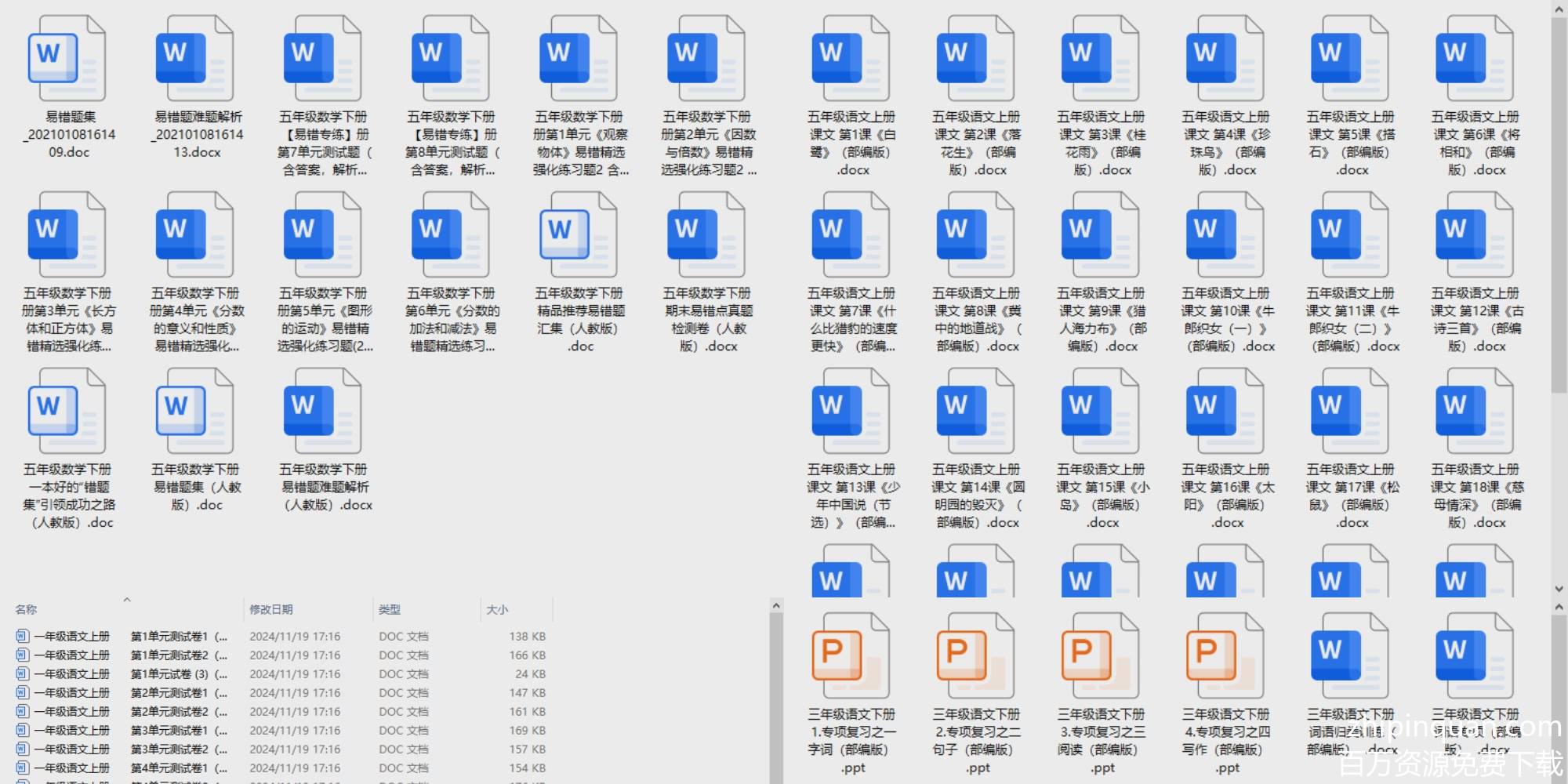
Task: Sort the file list by 修改日期 column
Action: [x=271, y=609]
